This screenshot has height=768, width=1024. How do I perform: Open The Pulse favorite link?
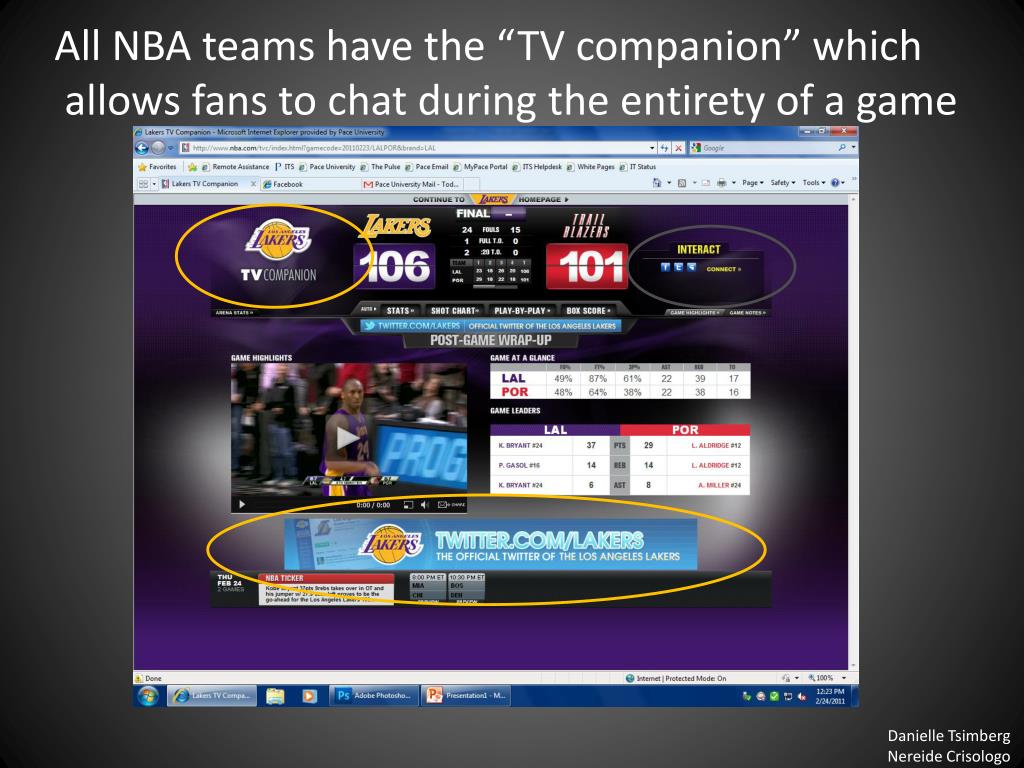tap(381, 167)
